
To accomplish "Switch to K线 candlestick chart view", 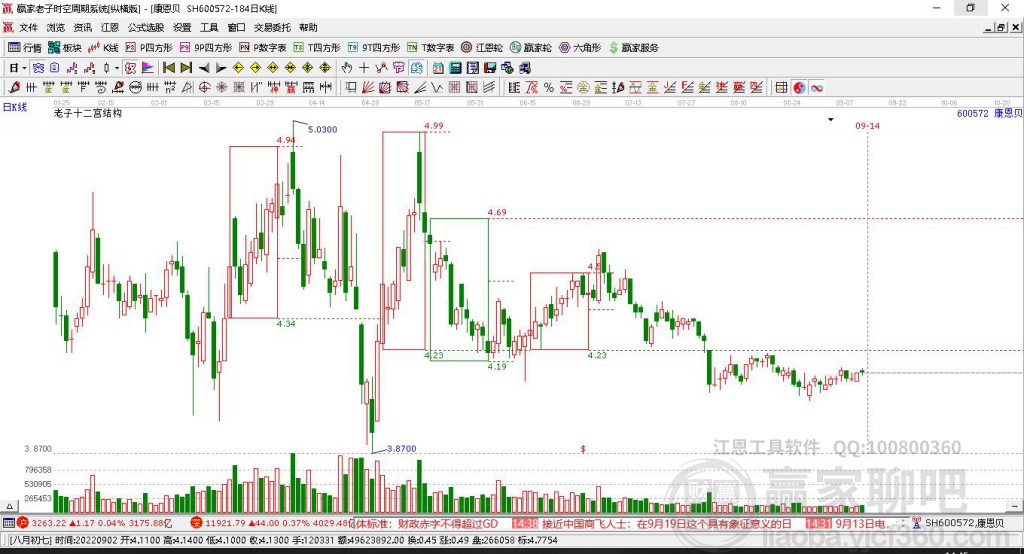I will point(103,48).
